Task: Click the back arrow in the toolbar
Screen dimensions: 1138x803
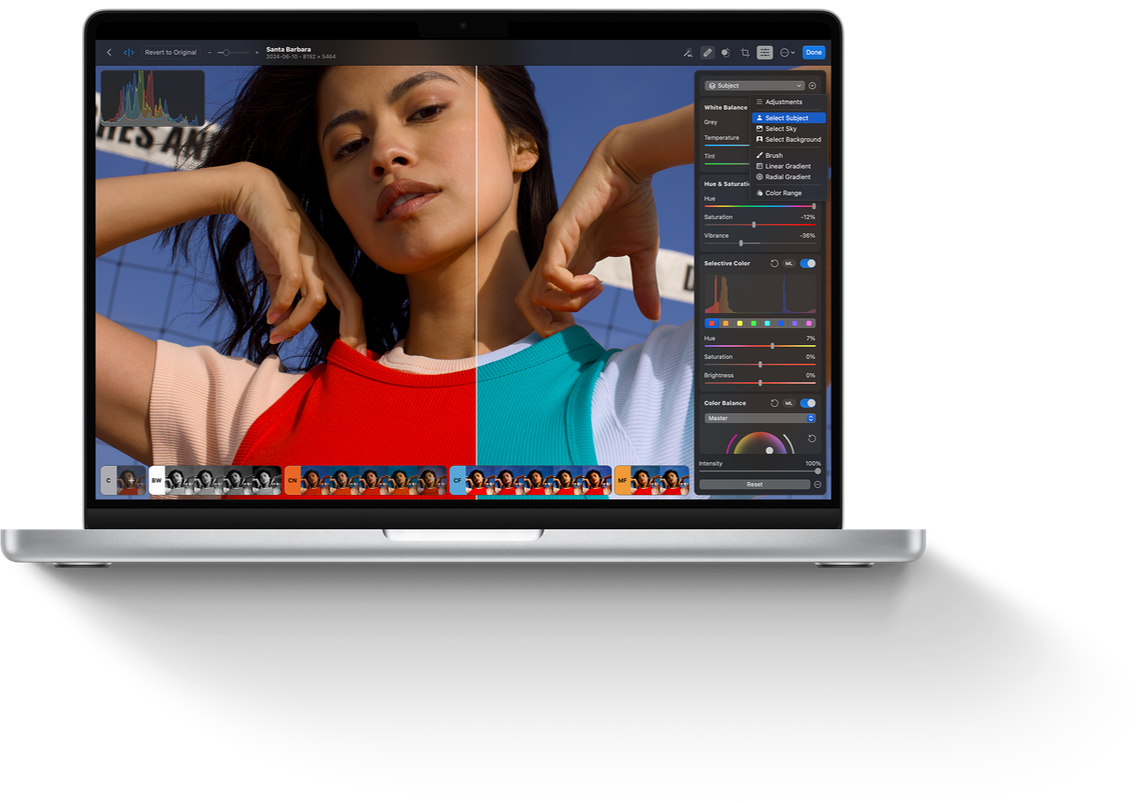Action: 109,52
